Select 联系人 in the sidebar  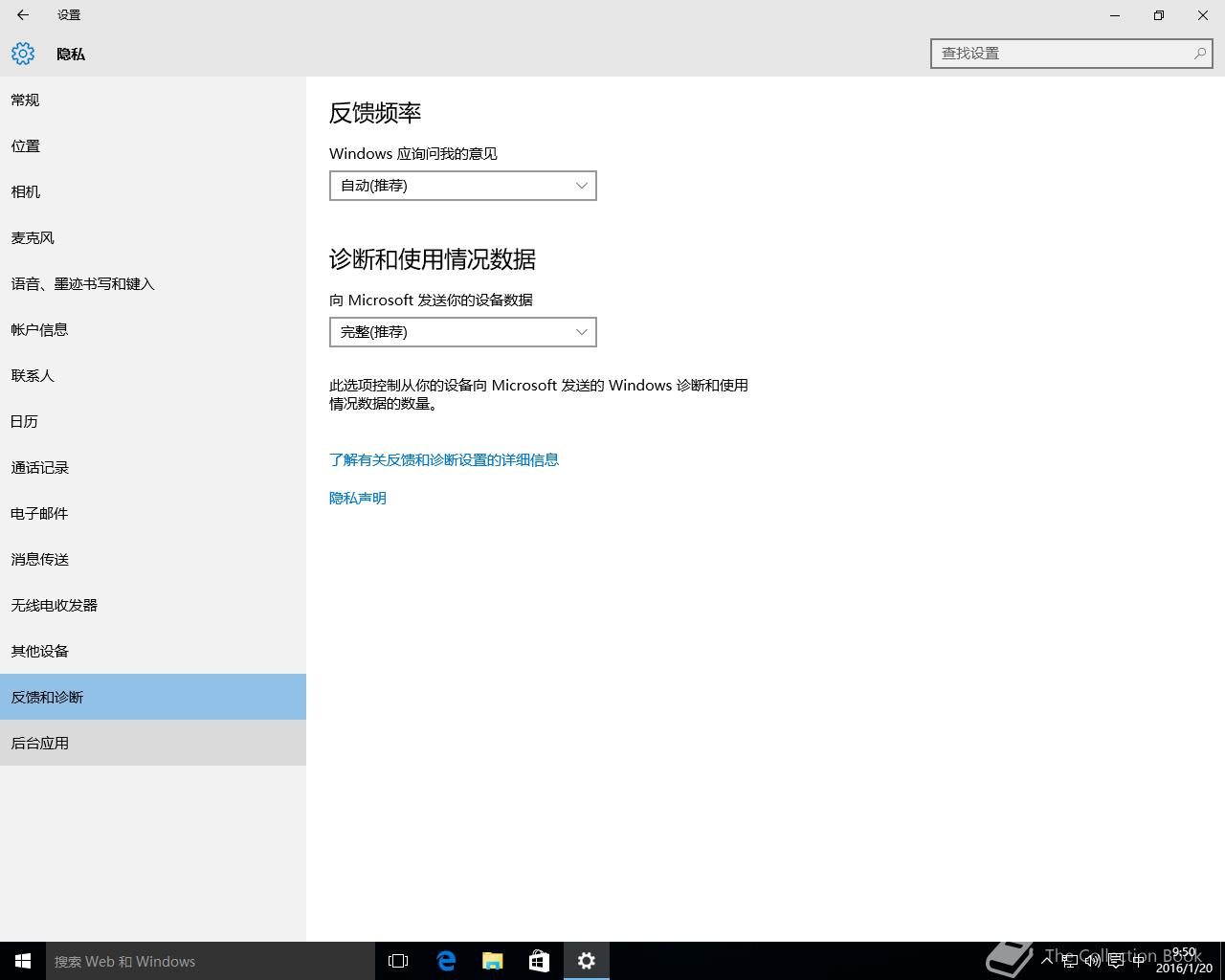click(153, 375)
